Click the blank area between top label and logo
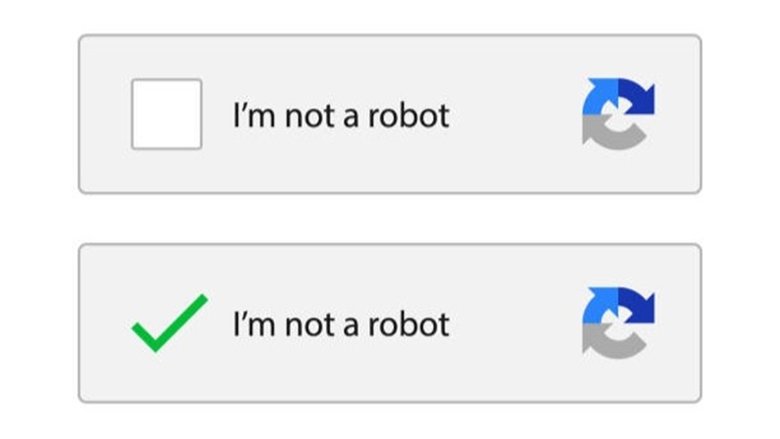The width and height of the screenshot is (780, 439). click(x=515, y=115)
